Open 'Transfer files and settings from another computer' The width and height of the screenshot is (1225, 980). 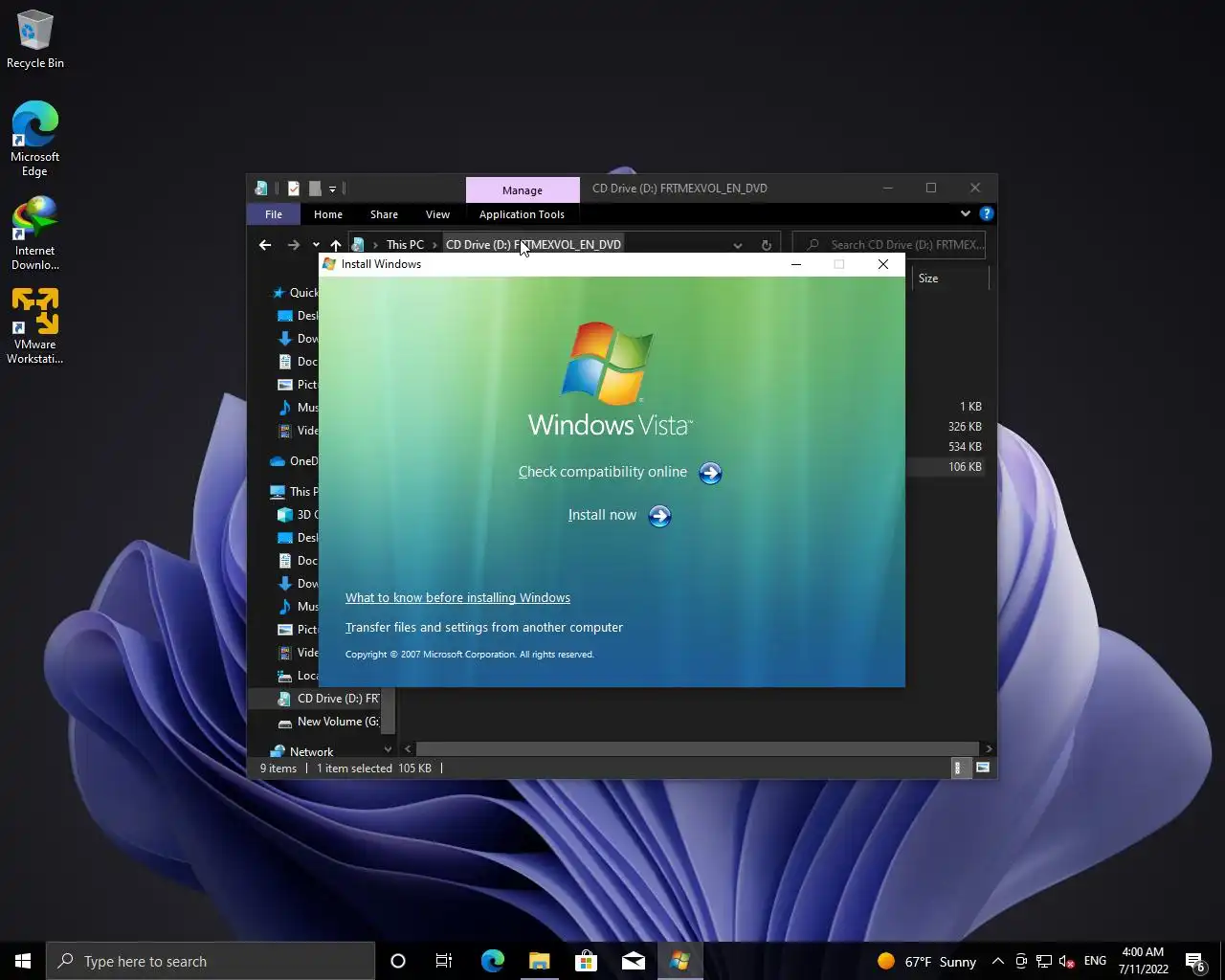484,627
